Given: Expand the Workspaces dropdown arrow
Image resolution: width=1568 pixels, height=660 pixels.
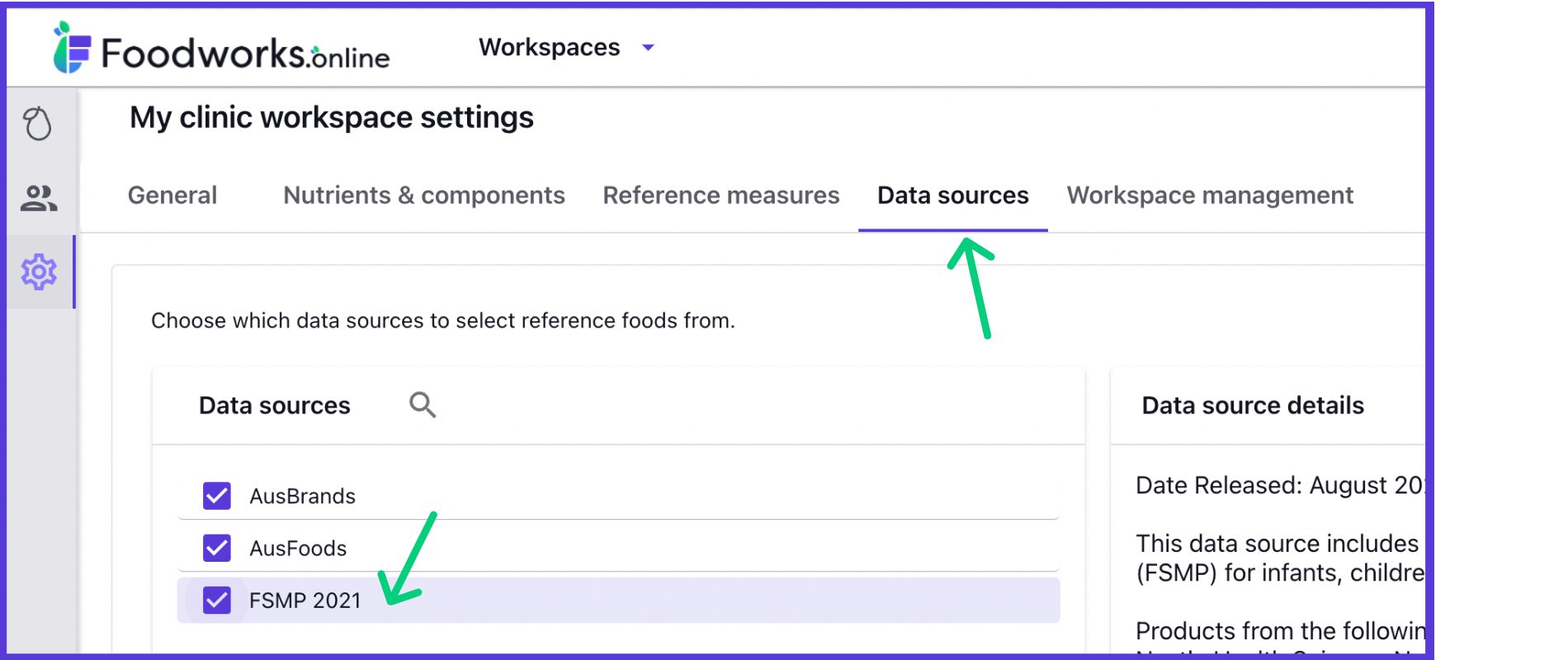Looking at the screenshot, I should pos(649,48).
